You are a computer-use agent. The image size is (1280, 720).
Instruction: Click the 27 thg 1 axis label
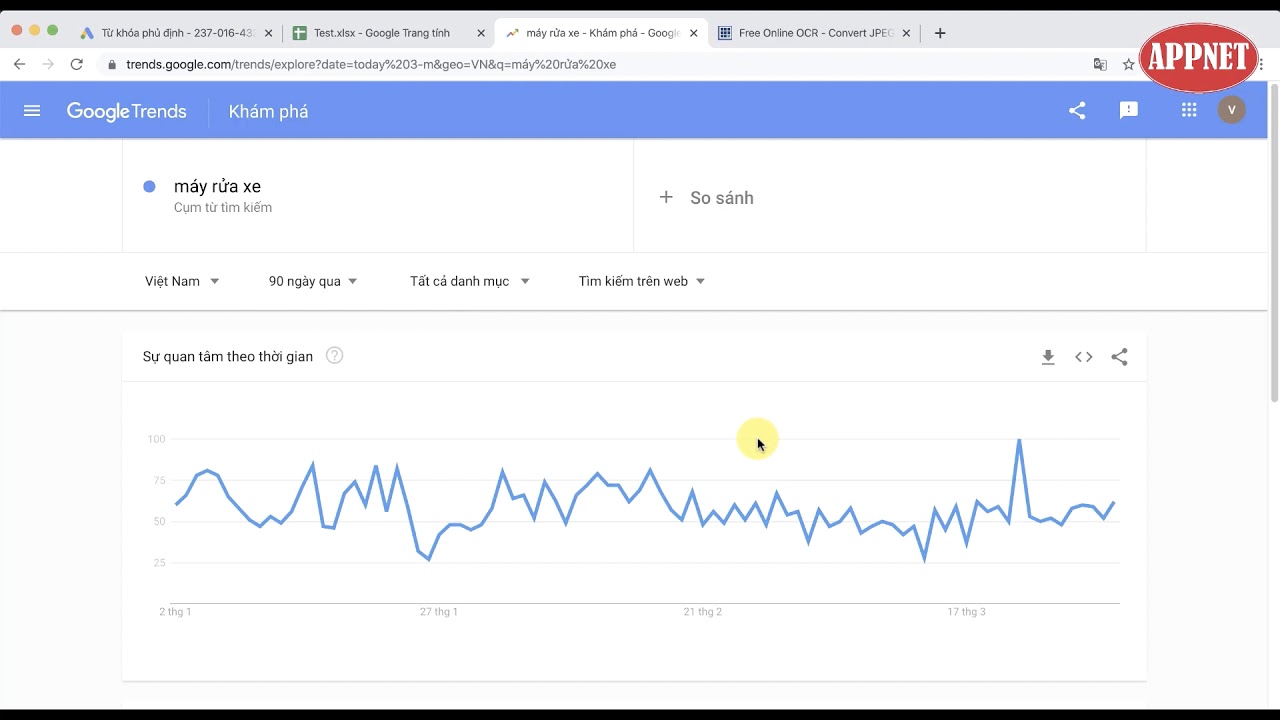pos(439,611)
